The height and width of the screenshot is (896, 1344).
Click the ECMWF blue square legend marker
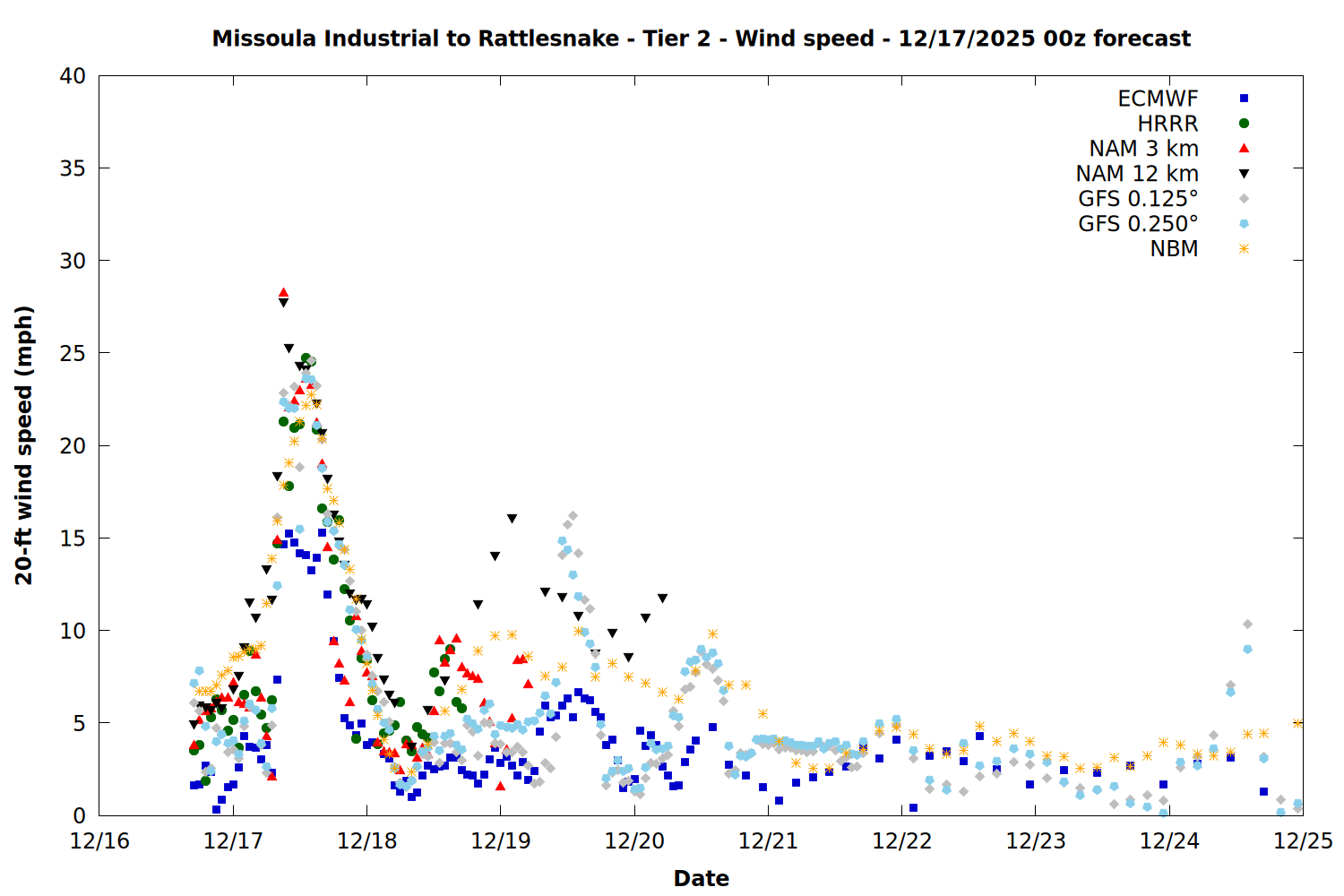[x=1244, y=99]
